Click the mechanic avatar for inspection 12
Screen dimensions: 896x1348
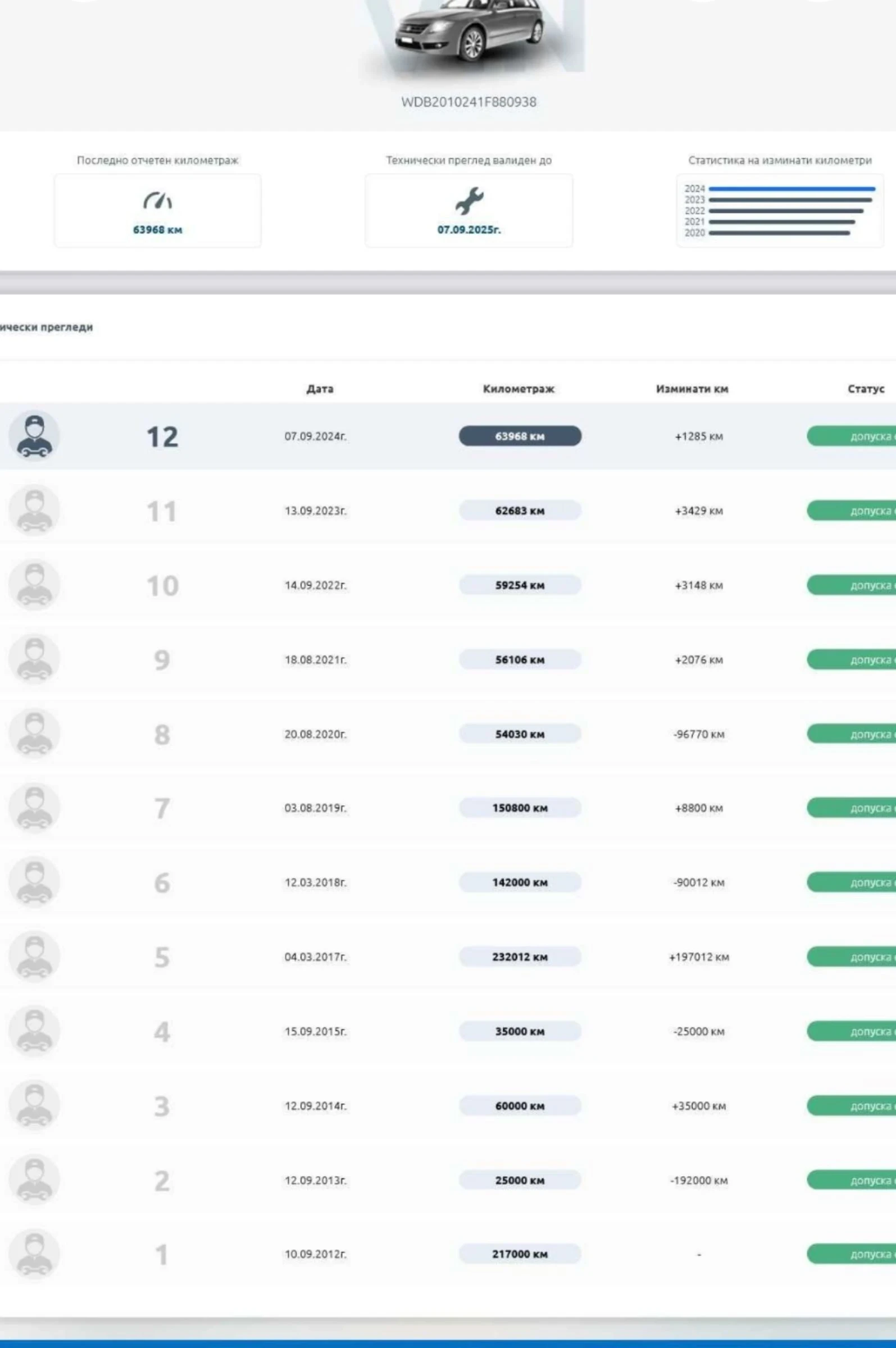(34, 435)
